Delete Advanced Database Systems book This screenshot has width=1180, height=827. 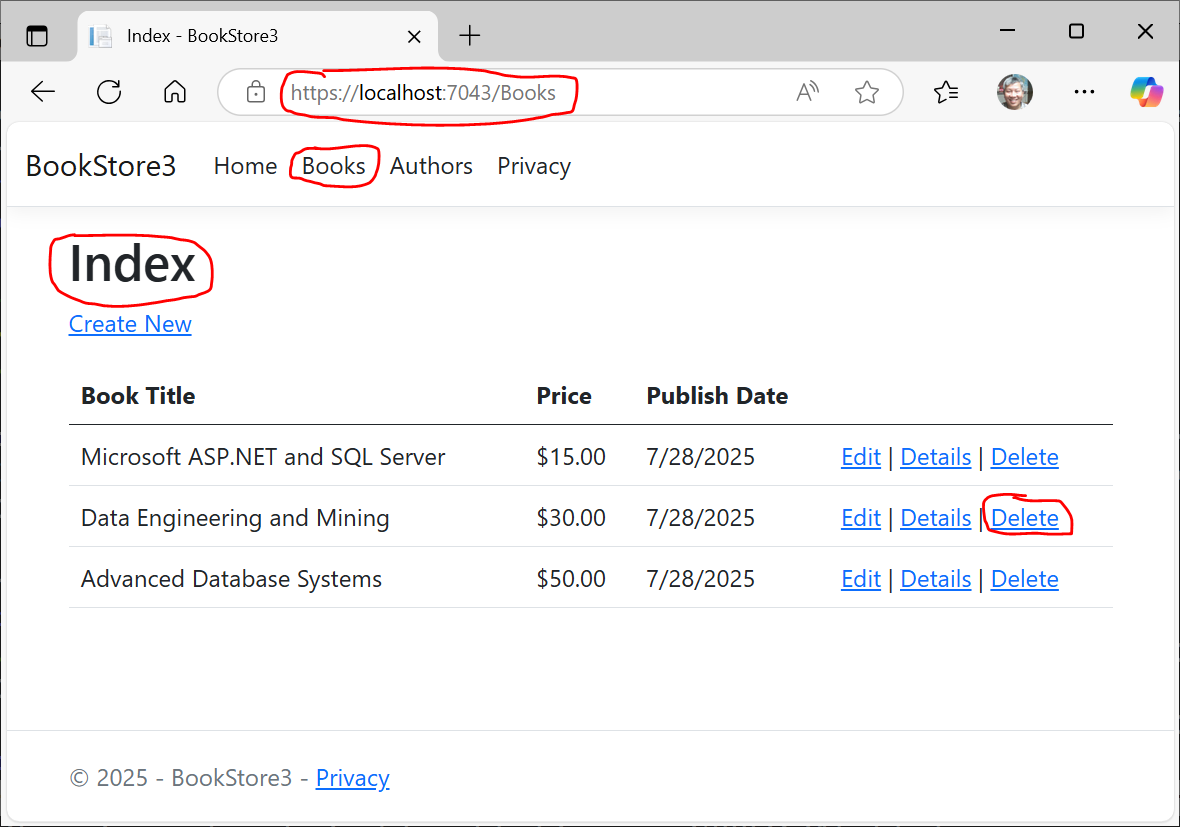point(1024,579)
